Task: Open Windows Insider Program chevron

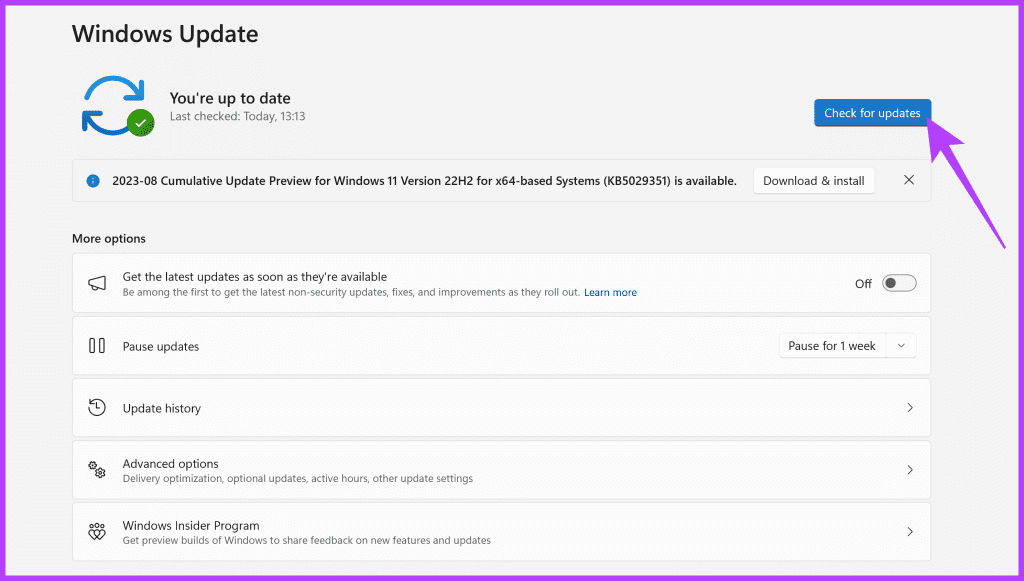Action: click(910, 532)
